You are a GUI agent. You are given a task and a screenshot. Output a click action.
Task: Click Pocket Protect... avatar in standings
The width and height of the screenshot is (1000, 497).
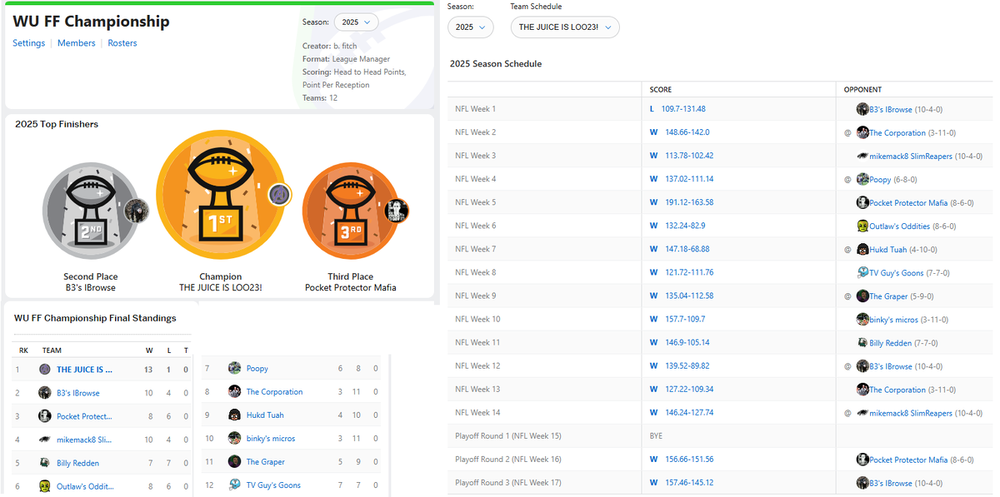point(44,417)
